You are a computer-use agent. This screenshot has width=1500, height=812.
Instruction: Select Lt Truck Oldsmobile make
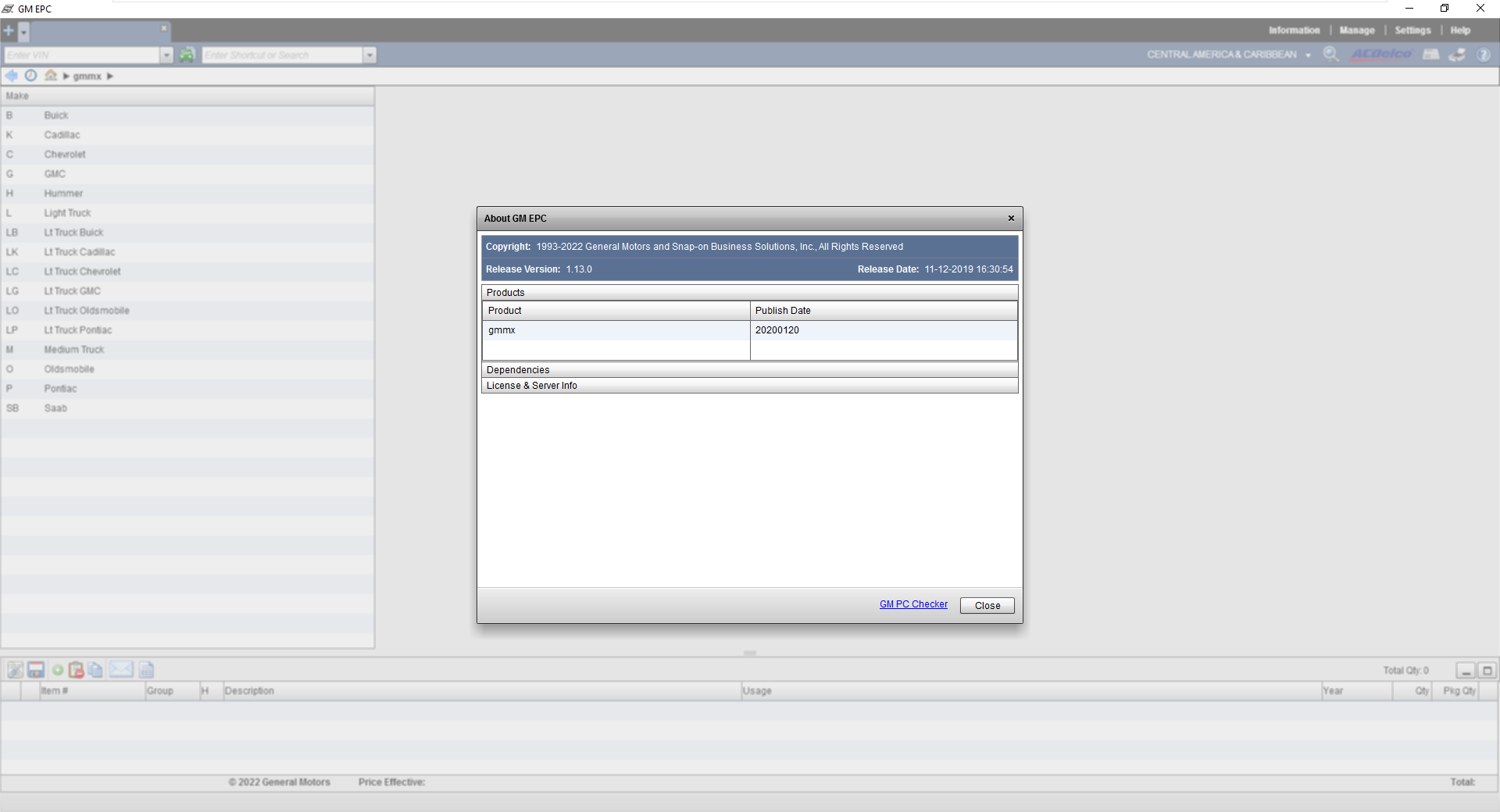tap(187, 311)
